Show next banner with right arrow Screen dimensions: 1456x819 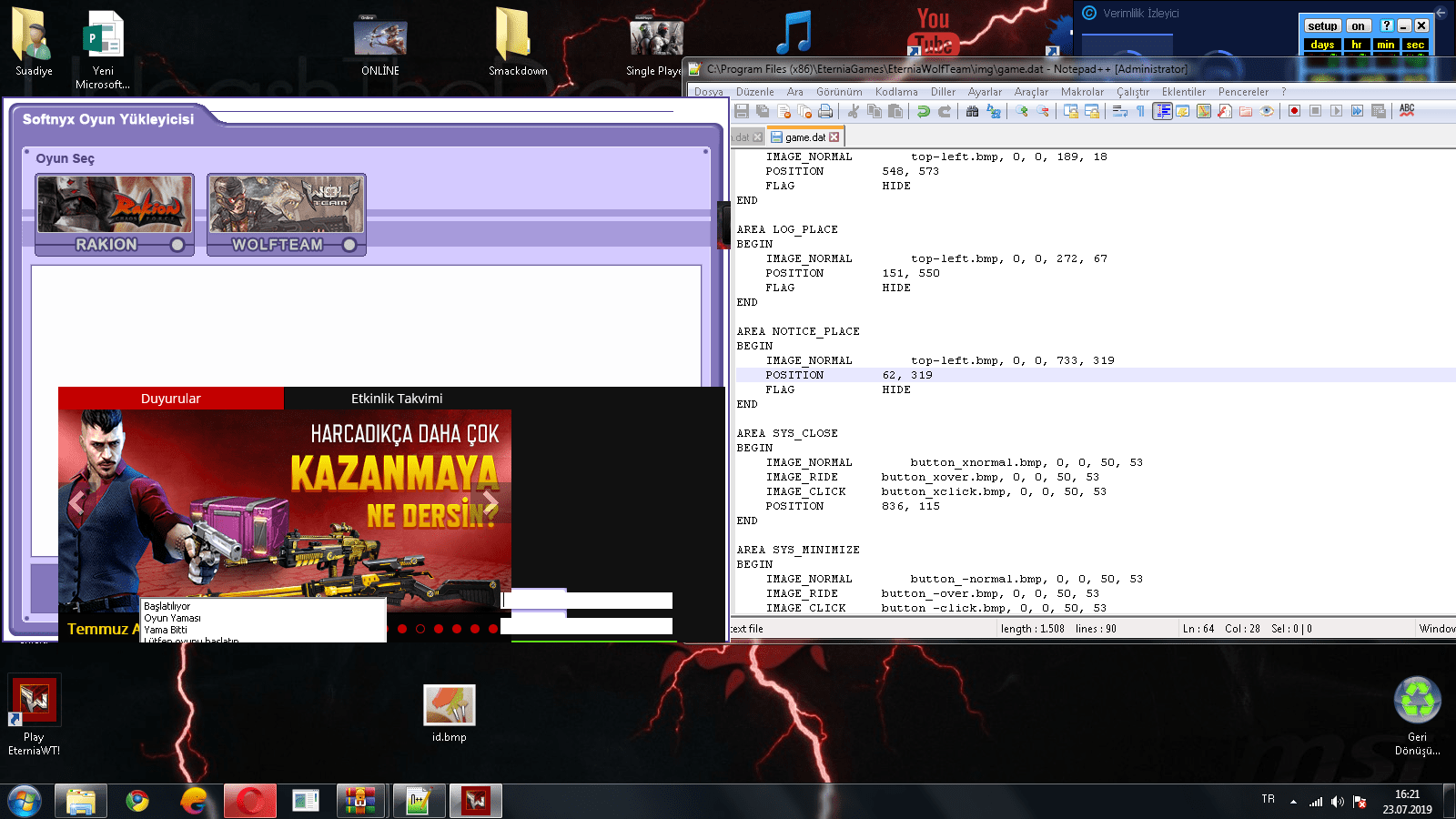tap(491, 502)
